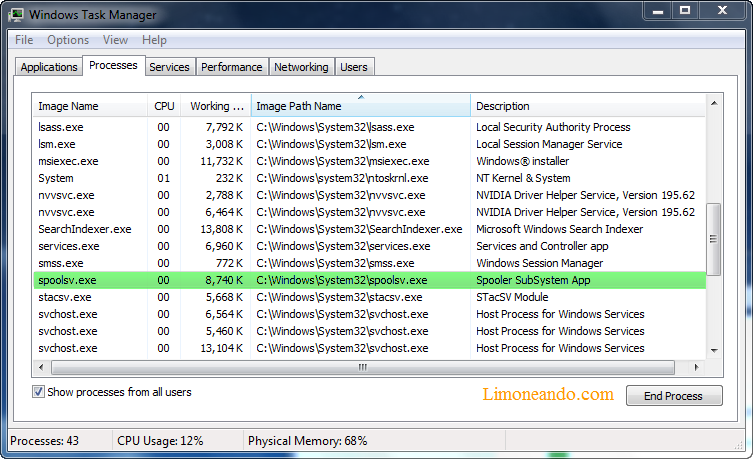The image size is (753, 459).
Task: Click the System CPU value 01
Action: pyautogui.click(x=163, y=178)
